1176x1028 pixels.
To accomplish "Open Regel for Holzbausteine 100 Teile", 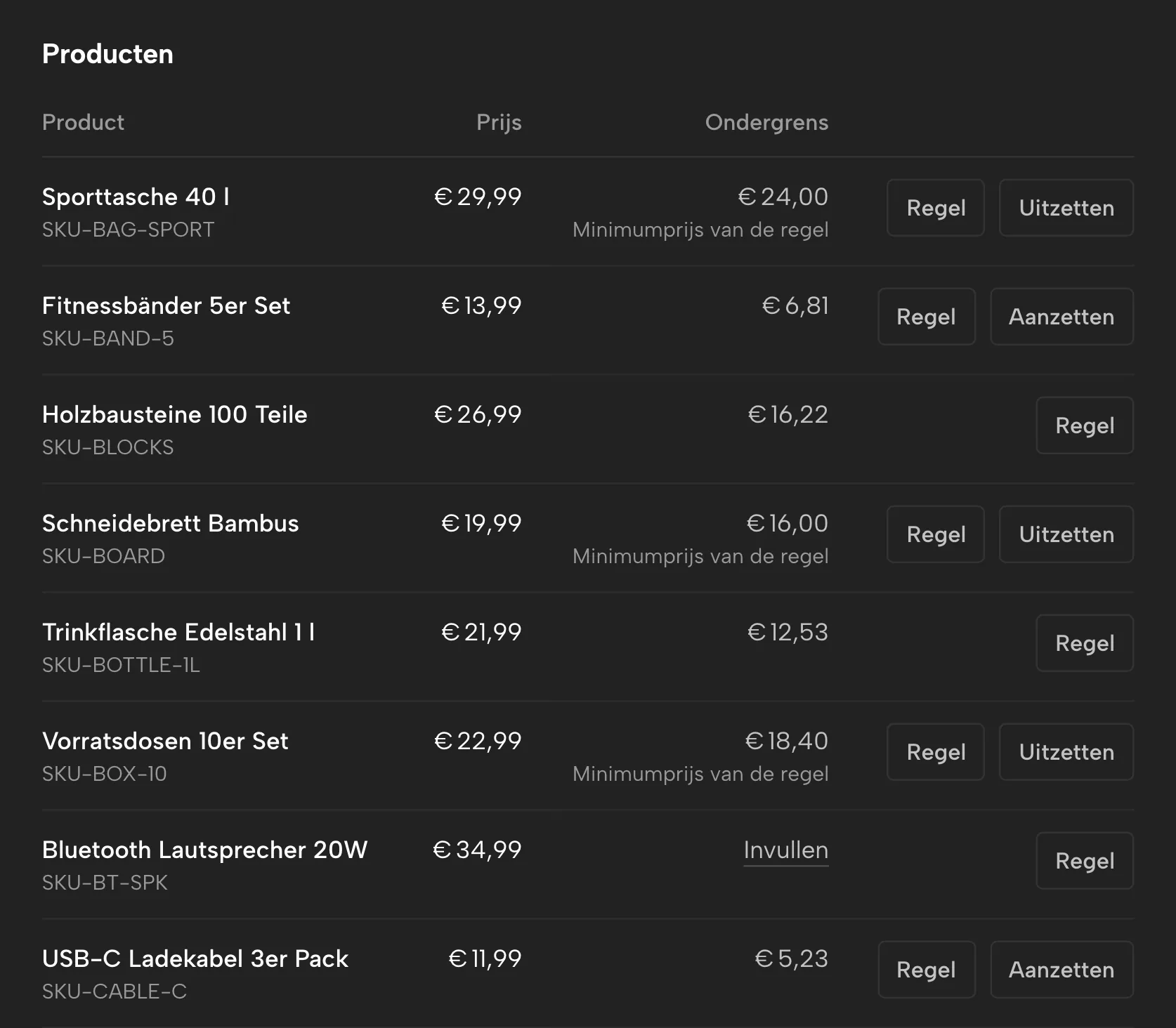I will [x=1085, y=426].
